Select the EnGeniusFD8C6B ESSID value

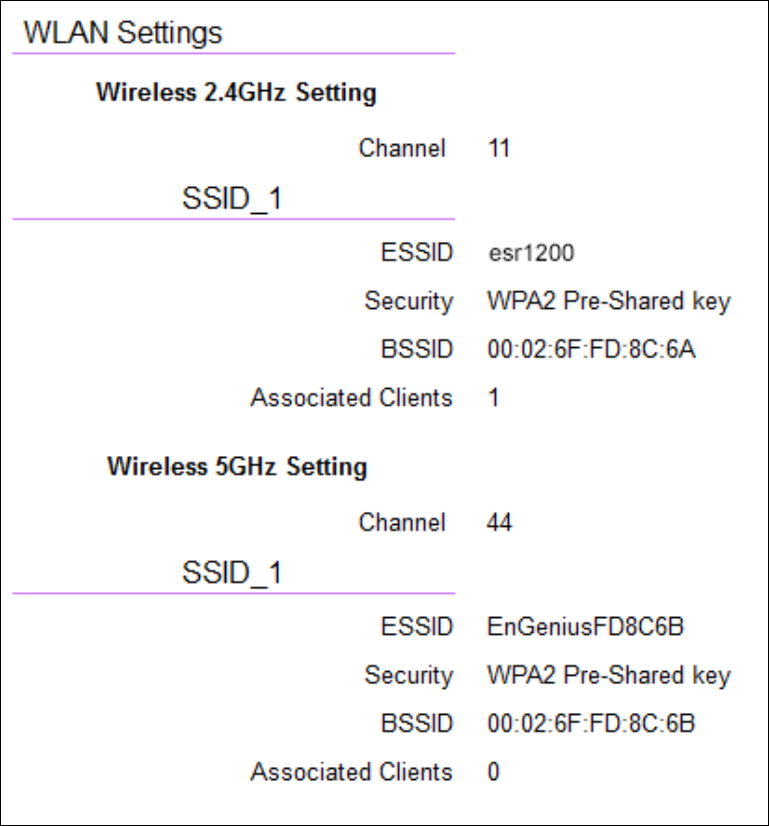585,627
